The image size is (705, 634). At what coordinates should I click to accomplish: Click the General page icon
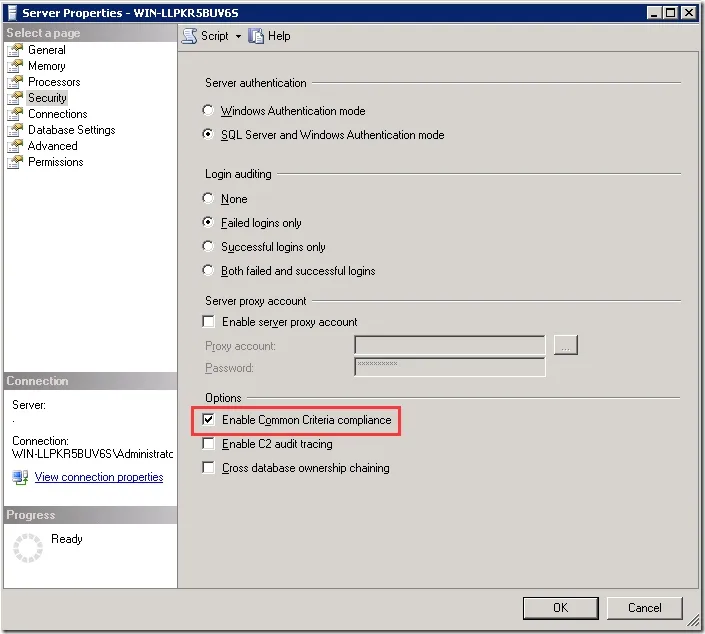pos(15,50)
